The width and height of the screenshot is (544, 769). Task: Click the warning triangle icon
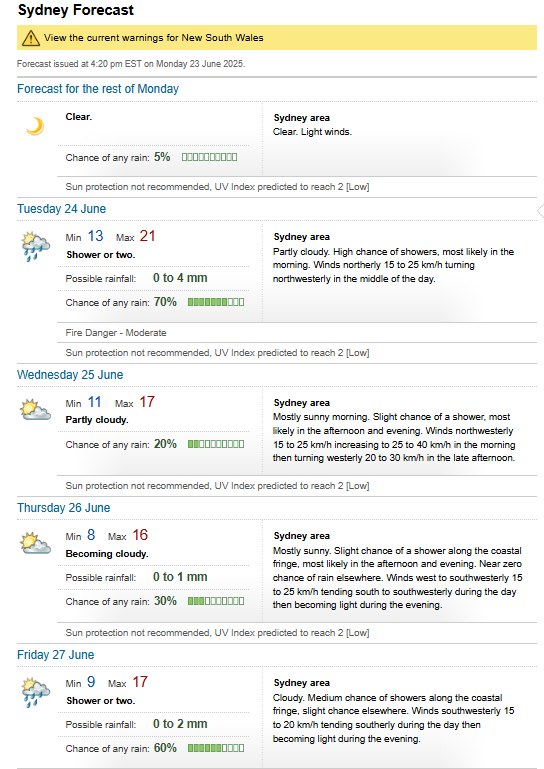pos(31,38)
